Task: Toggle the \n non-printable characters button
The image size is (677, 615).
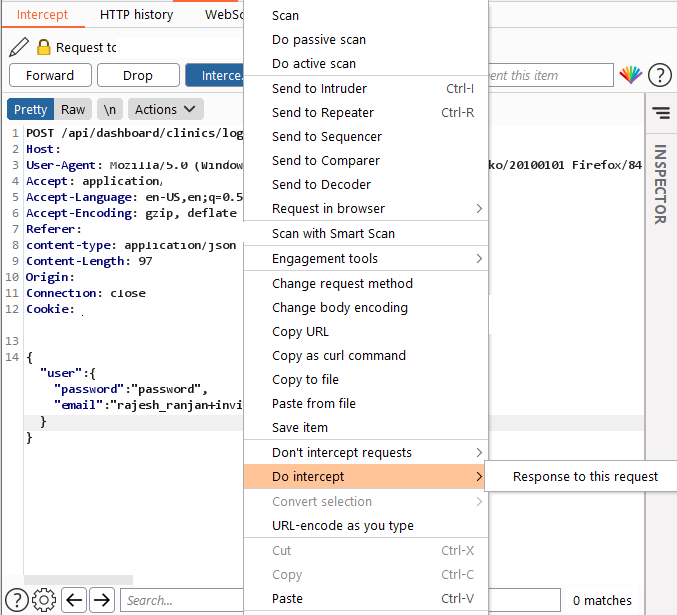Action: [110, 109]
